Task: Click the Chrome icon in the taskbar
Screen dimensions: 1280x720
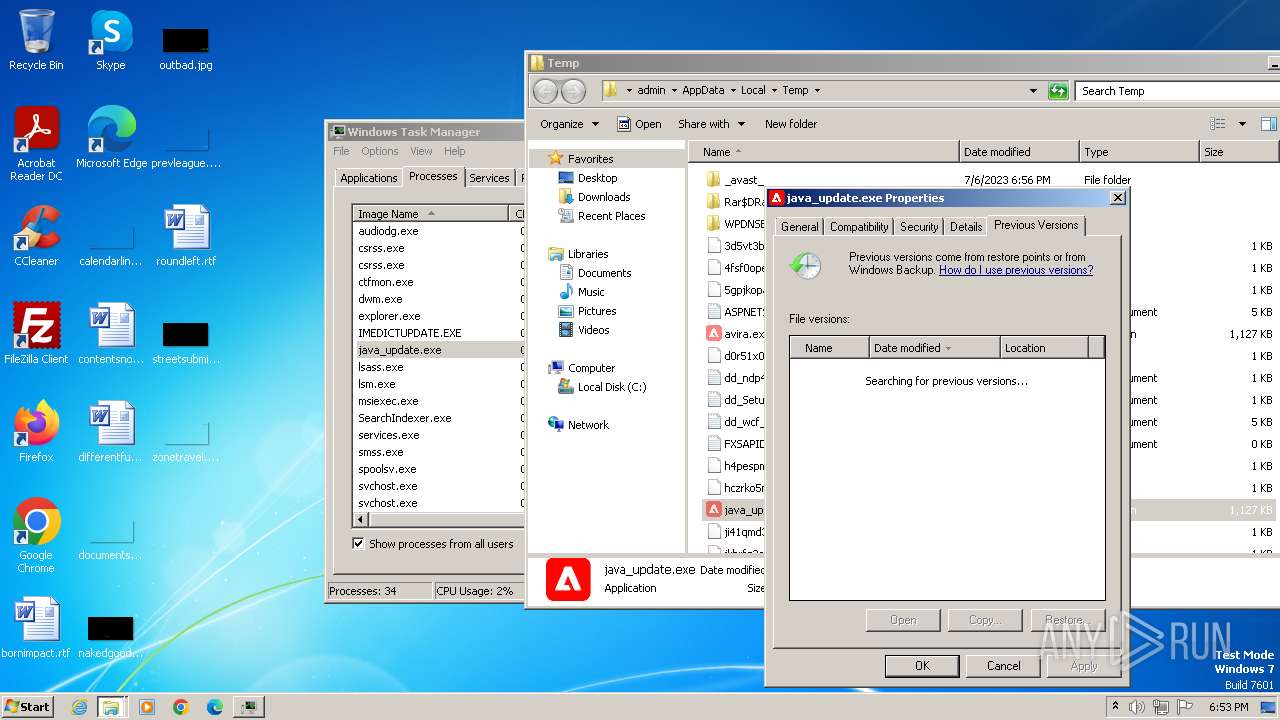Action: coord(181,707)
